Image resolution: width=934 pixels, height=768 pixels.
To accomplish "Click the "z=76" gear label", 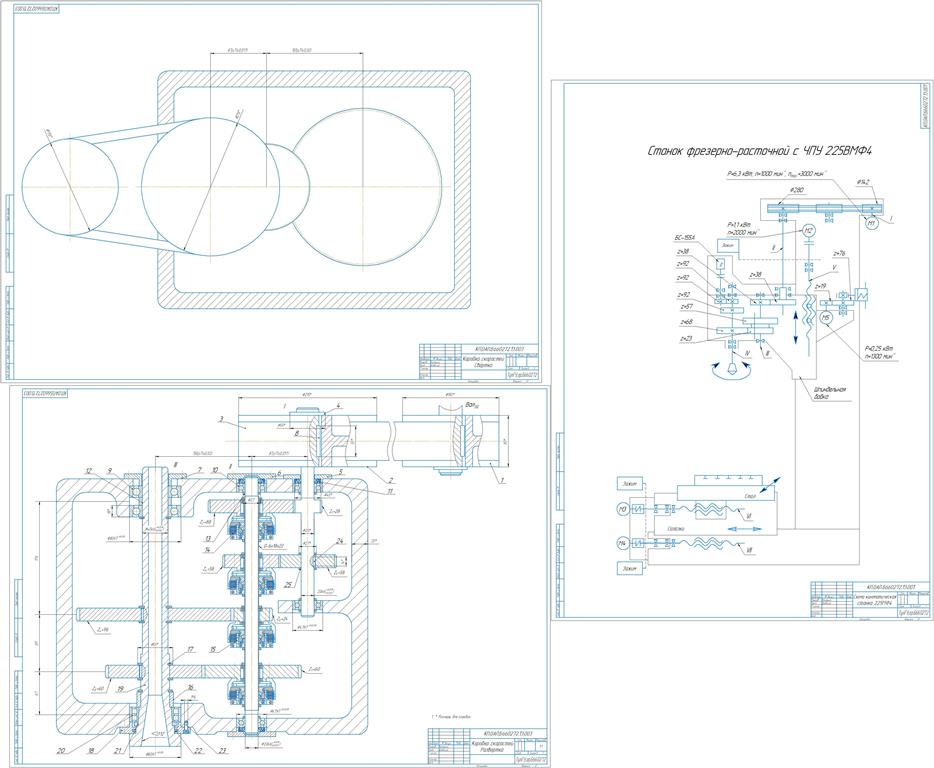I will tap(839, 254).
